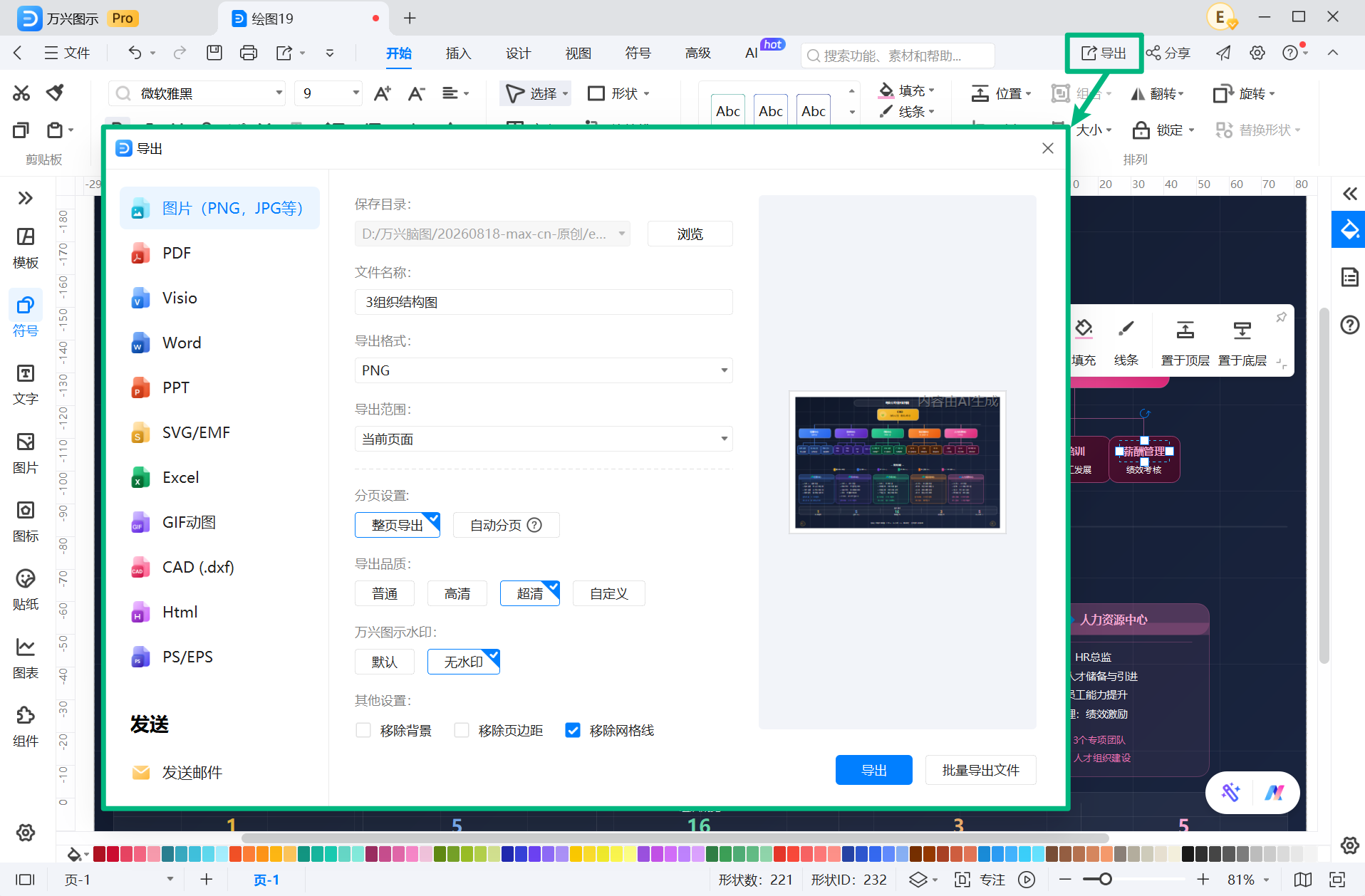Open the 图表 sidebar panel
The image size is (1365, 896).
coord(26,659)
